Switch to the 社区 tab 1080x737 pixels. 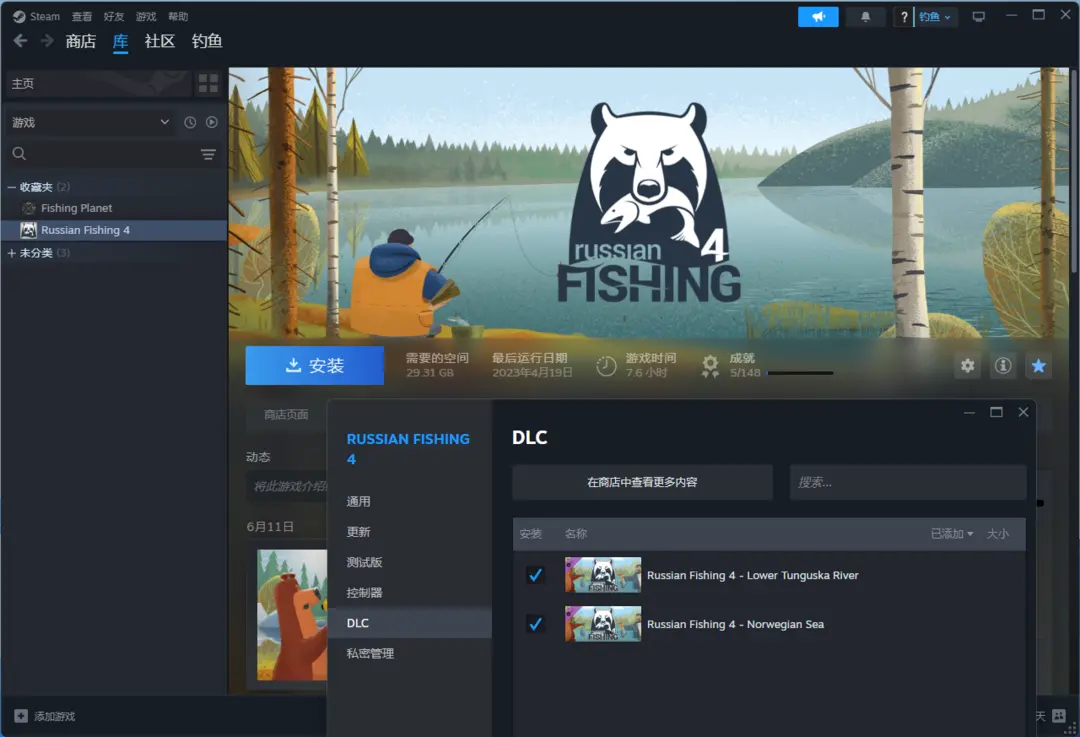[x=160, y=41]
